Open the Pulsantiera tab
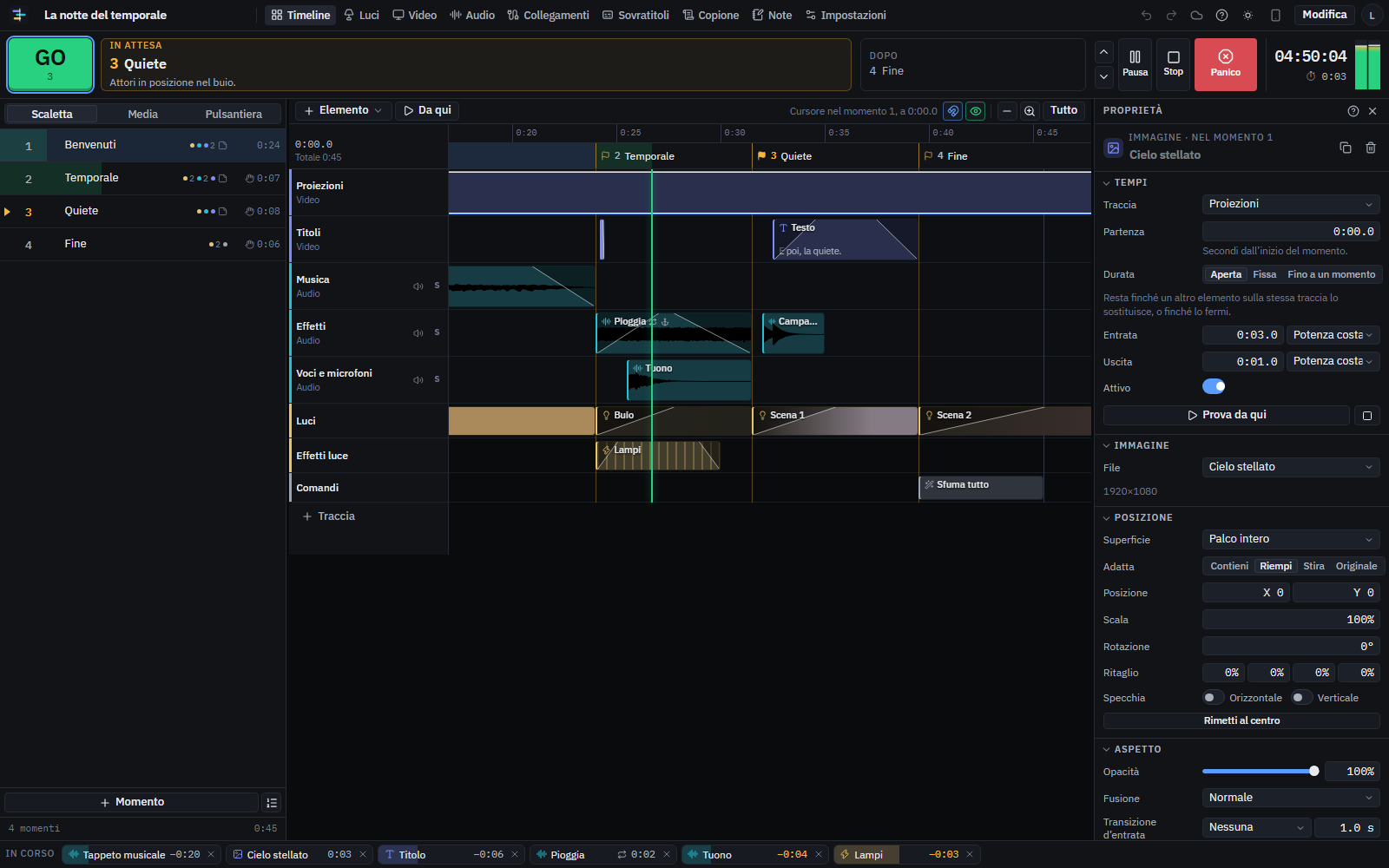The width and height of the screenshot is (1389, 868). [234, 114]
